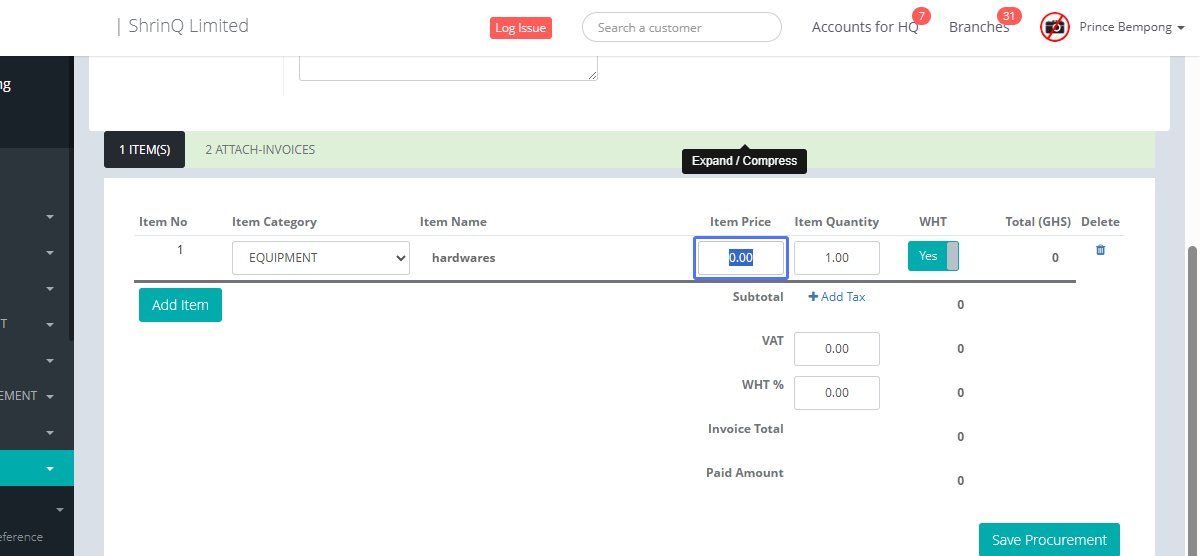This screenshot has width=1200, height=556.
Task: Open the Accounts for HQ badge showing 7
Action: tap(921, 16)
